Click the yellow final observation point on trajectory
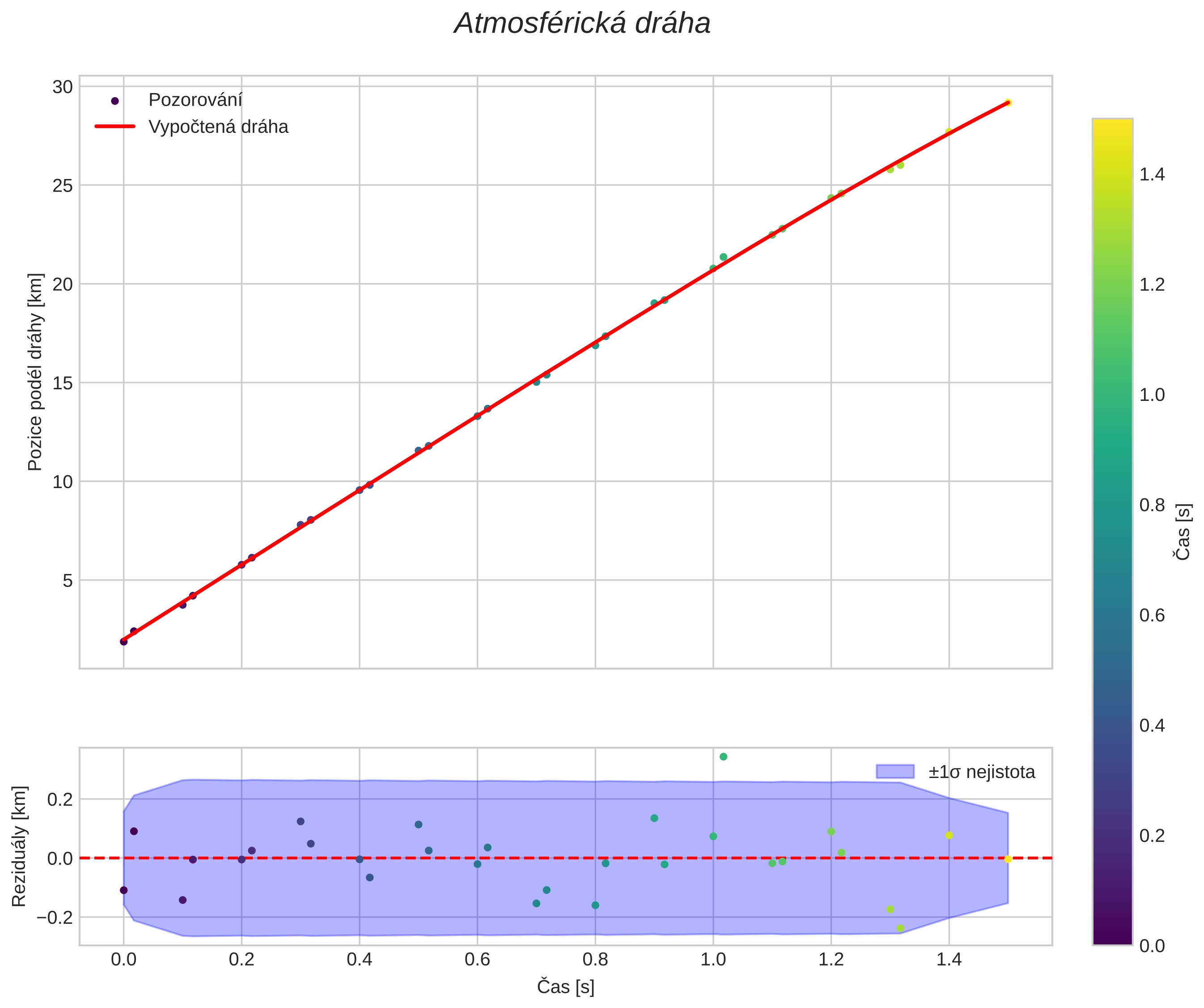Screen dimensions: 1204x1008 (1008, 102)
